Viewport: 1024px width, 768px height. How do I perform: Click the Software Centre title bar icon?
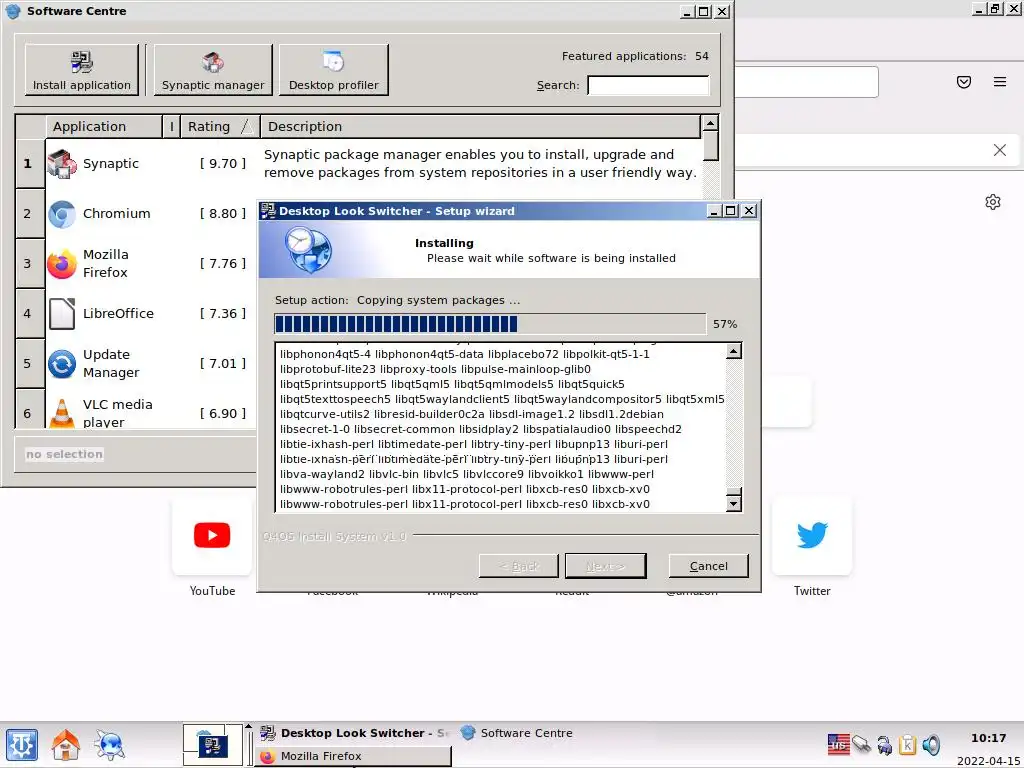tap(13, 11)
